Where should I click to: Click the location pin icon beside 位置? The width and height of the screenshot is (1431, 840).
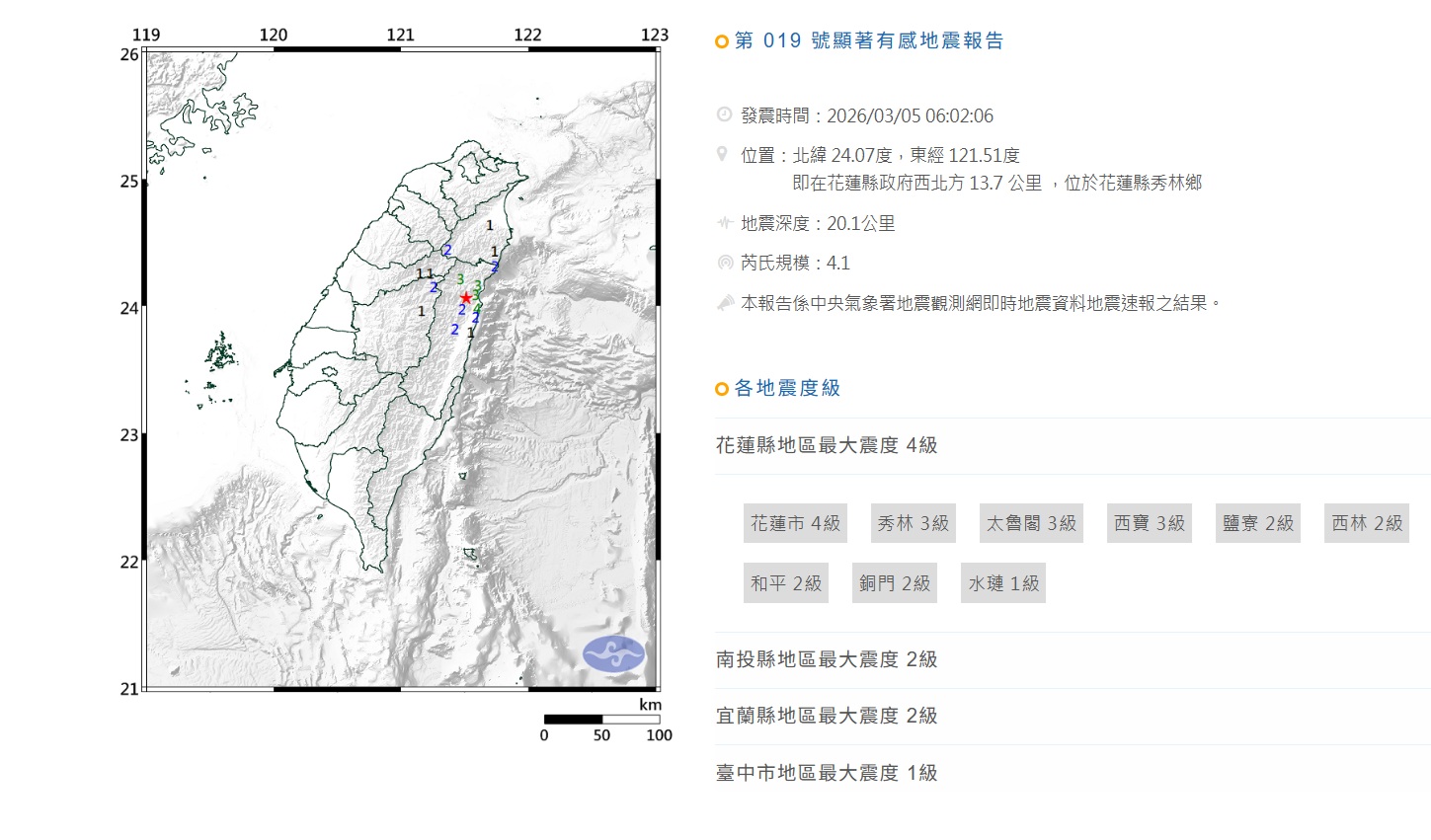coord(724,155)
